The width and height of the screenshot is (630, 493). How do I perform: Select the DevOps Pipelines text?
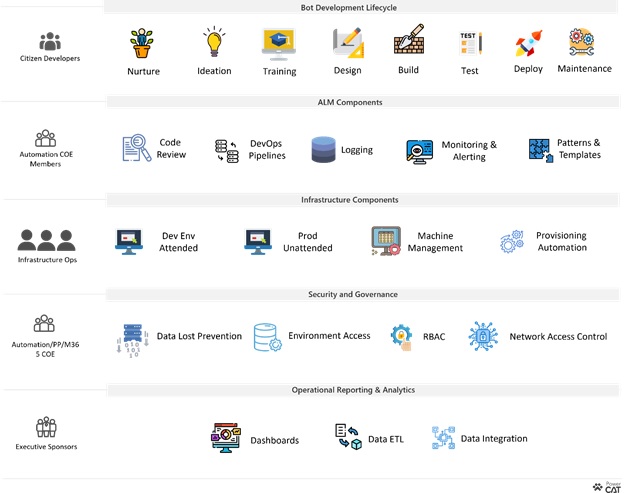coord(267,149)
